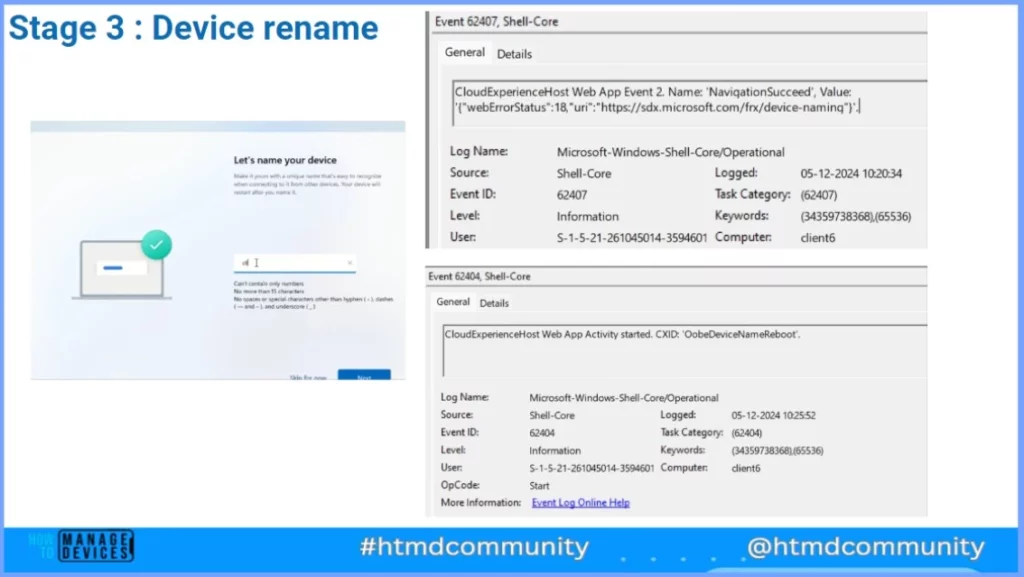The width and height of the screenshot is (1024, 577).
Task: Select Log Name value in Event 62404 panel
Action: click(624, 398)
